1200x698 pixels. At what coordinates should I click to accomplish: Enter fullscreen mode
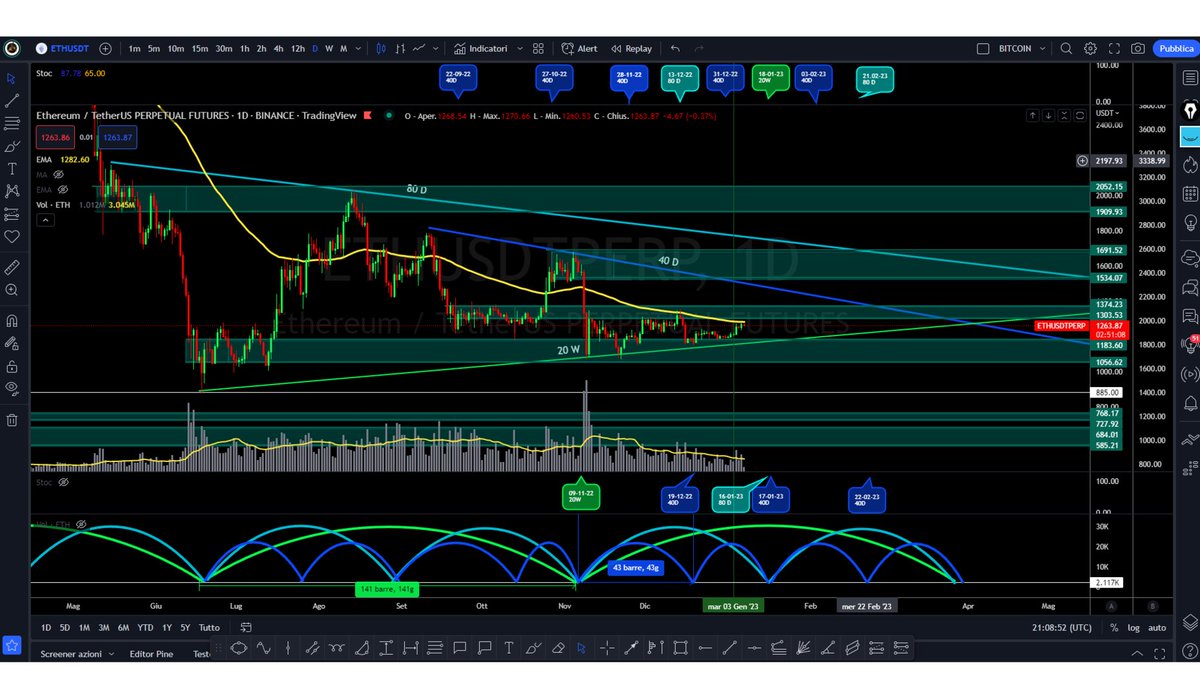pyautogui.click(x=1114, y=48)
